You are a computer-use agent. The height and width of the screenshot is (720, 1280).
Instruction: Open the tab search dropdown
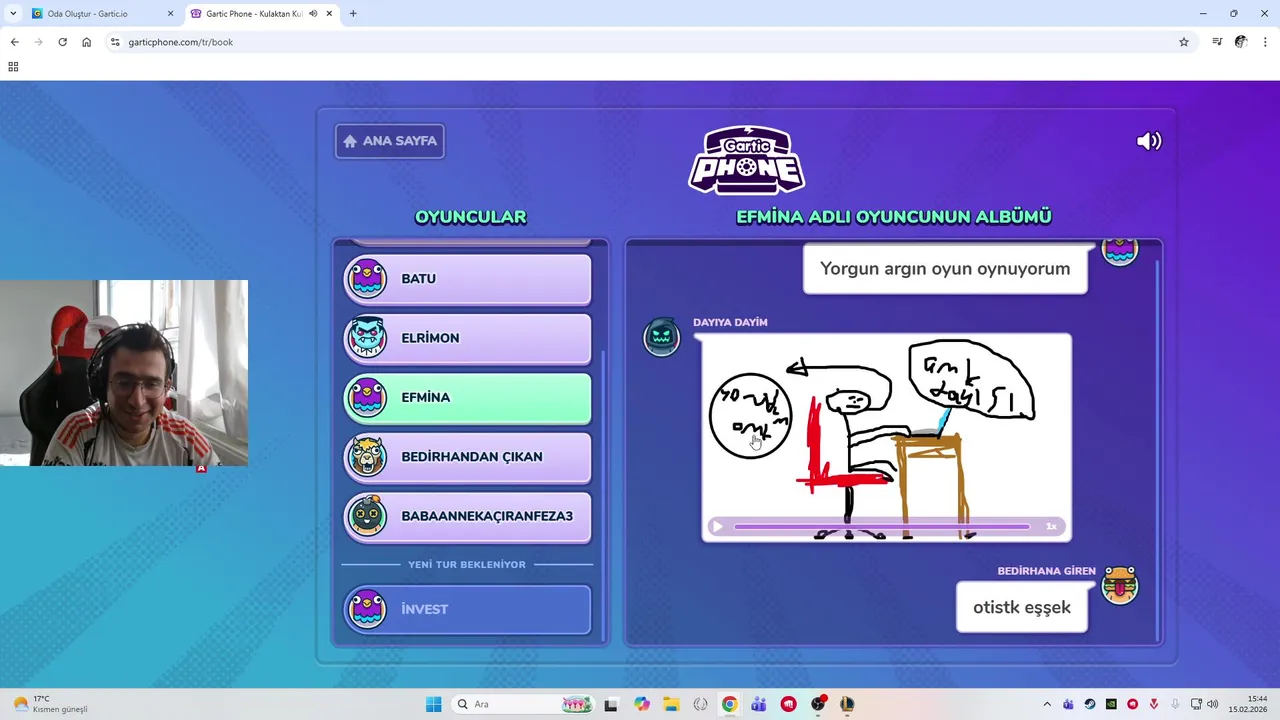pos(13,14)
